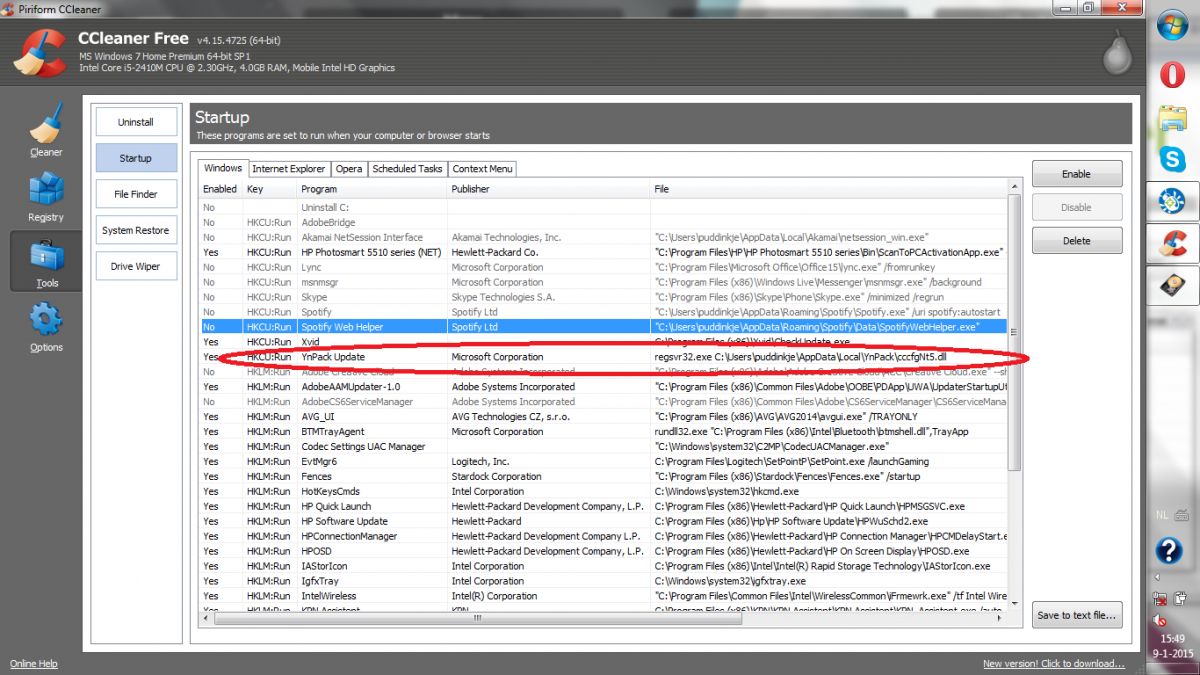Select the AVG_UI startup entry

602,416
